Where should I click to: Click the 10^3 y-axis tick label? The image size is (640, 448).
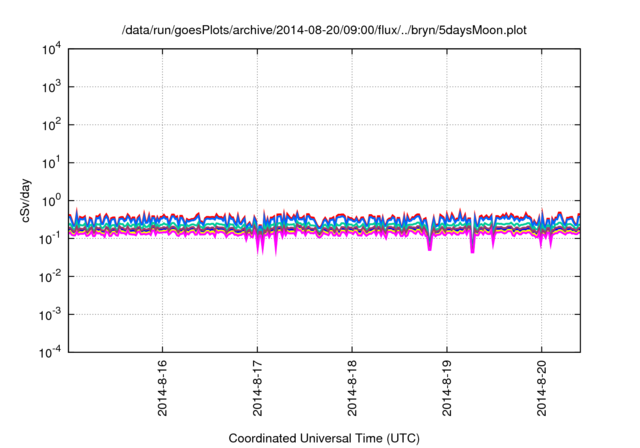click(50, 87)
